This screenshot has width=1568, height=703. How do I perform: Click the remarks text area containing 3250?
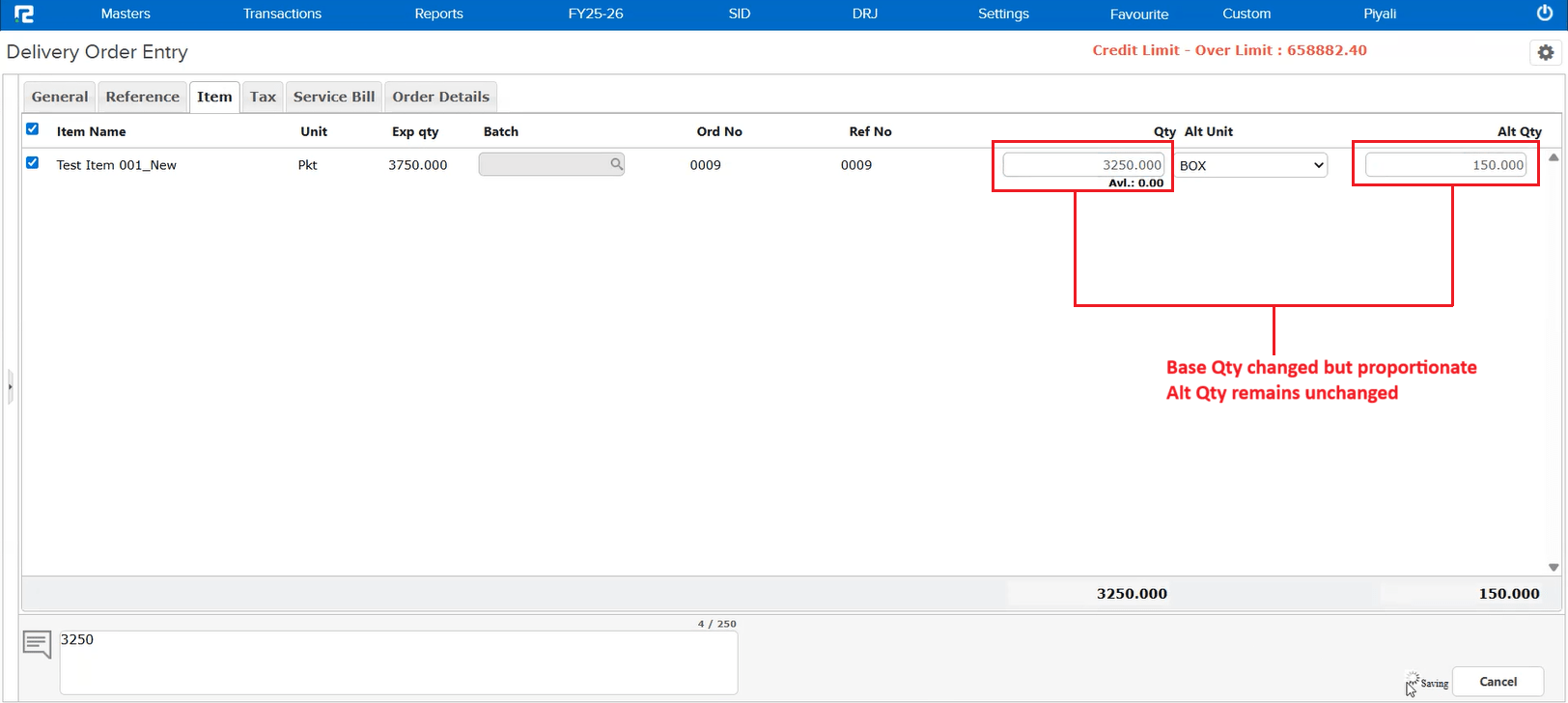coord(398,662)
